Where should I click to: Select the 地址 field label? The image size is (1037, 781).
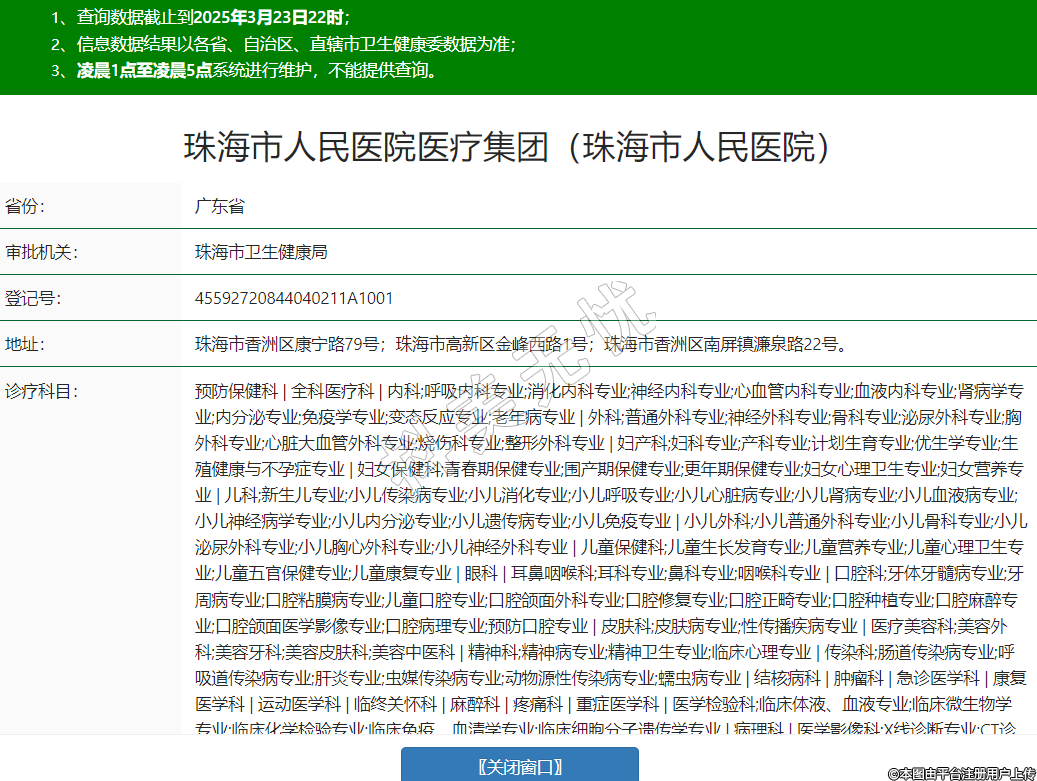26,344
